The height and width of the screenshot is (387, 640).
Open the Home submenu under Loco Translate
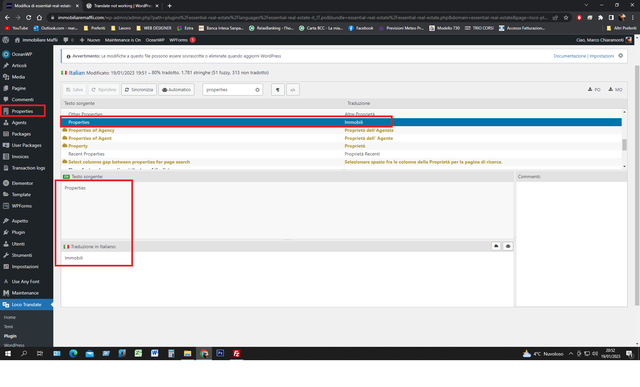click(10, 317)
